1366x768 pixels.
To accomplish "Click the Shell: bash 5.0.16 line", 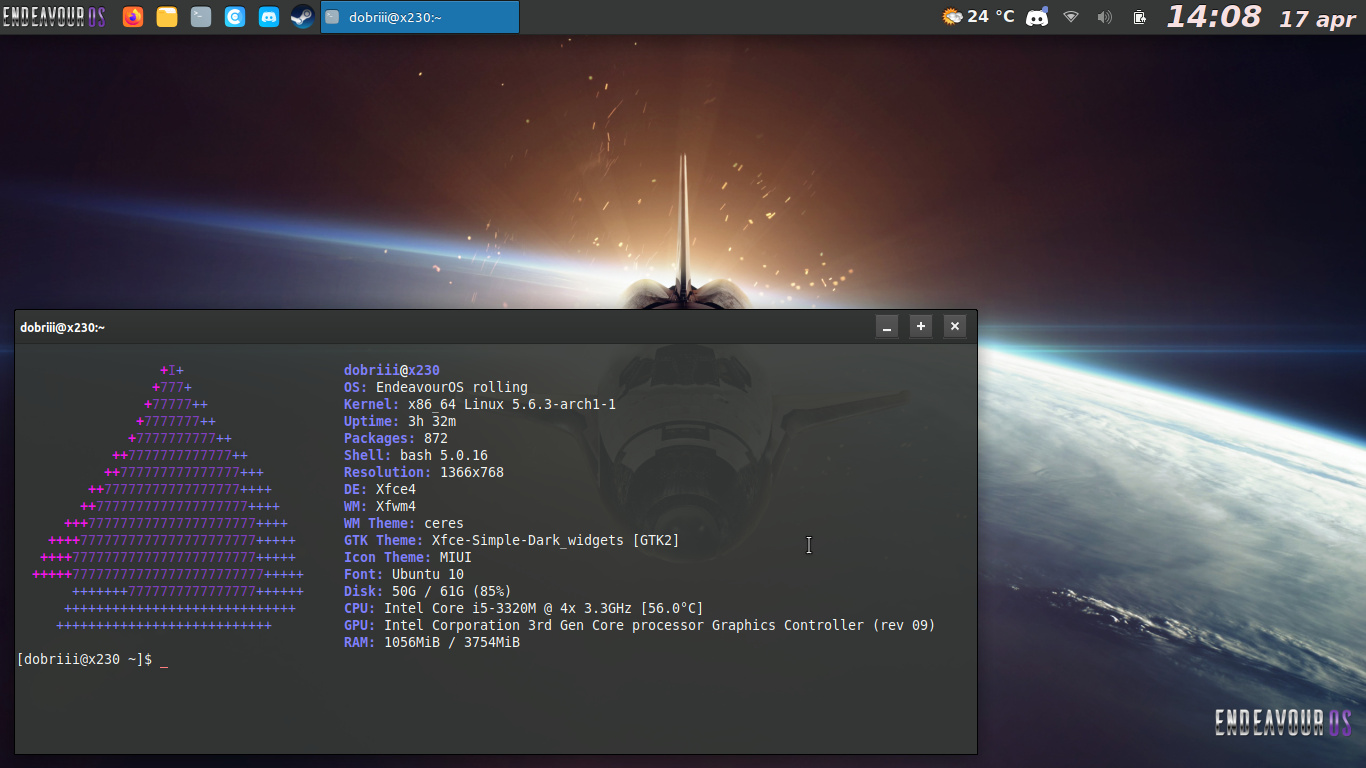I will pos(416,455).
